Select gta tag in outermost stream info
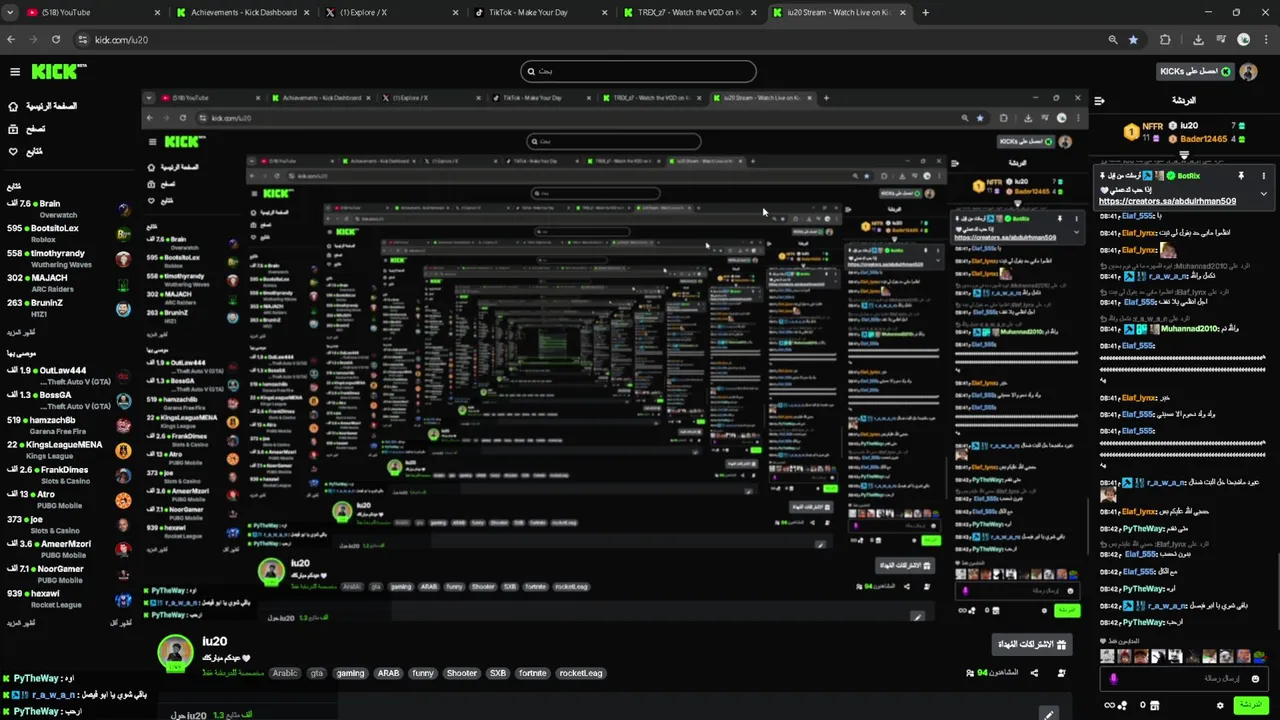1280x720 pixels. (317, 673)
